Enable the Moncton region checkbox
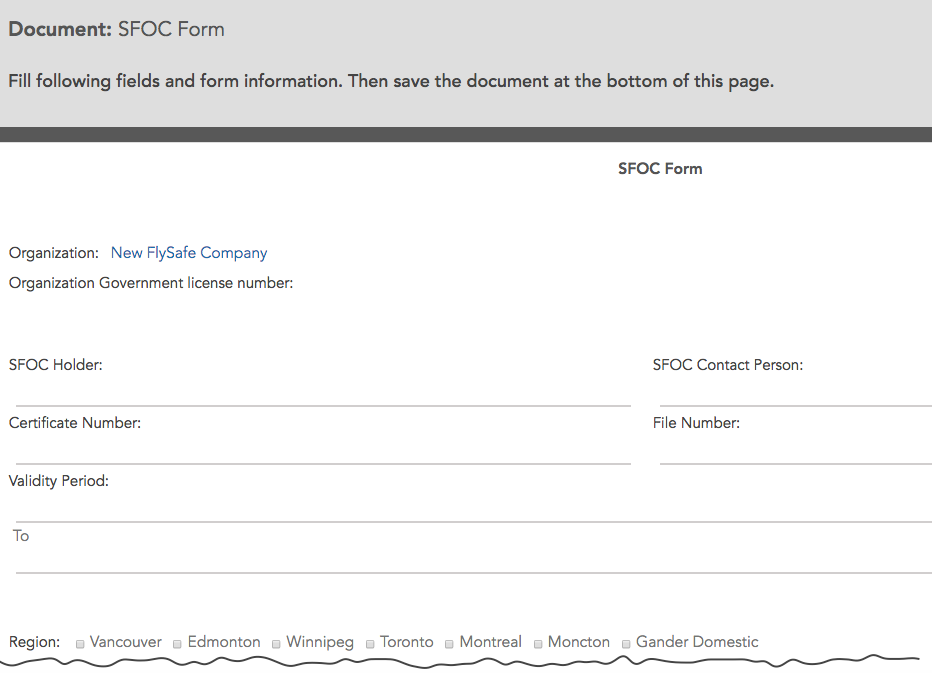The width and height of the screenshot is (932, 673). pyautogui.click(x=537, y=643)
